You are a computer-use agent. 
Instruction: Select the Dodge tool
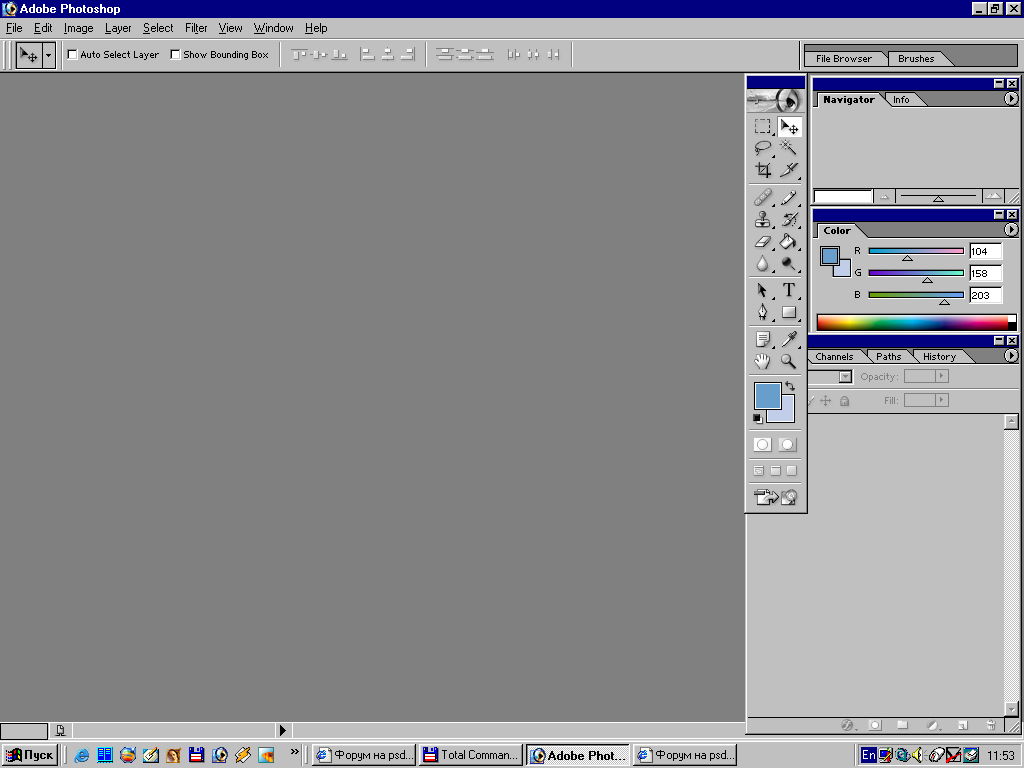pyautogui.click(x=789, y=264)
